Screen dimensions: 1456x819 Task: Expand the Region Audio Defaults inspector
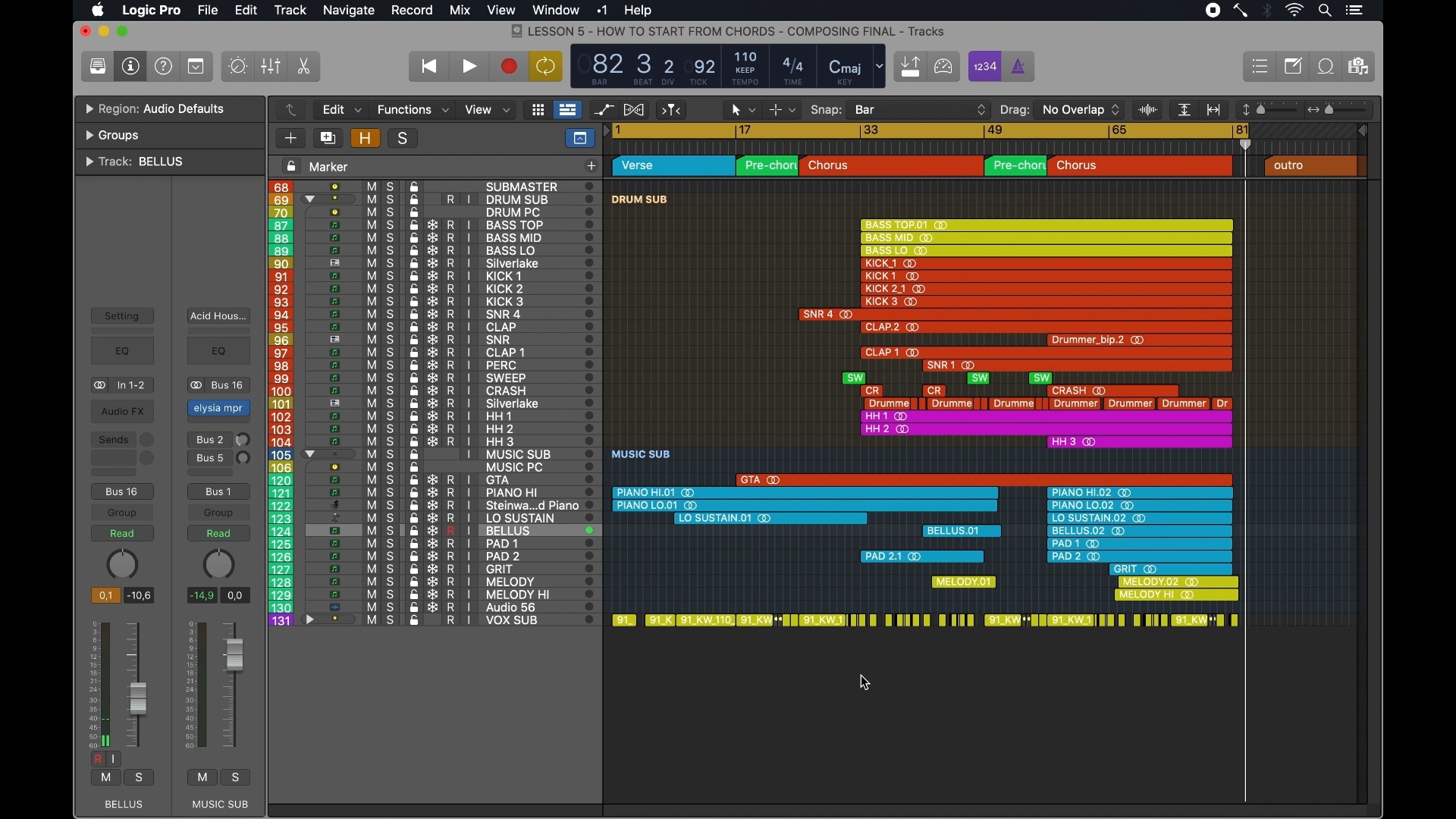(89, 109)
